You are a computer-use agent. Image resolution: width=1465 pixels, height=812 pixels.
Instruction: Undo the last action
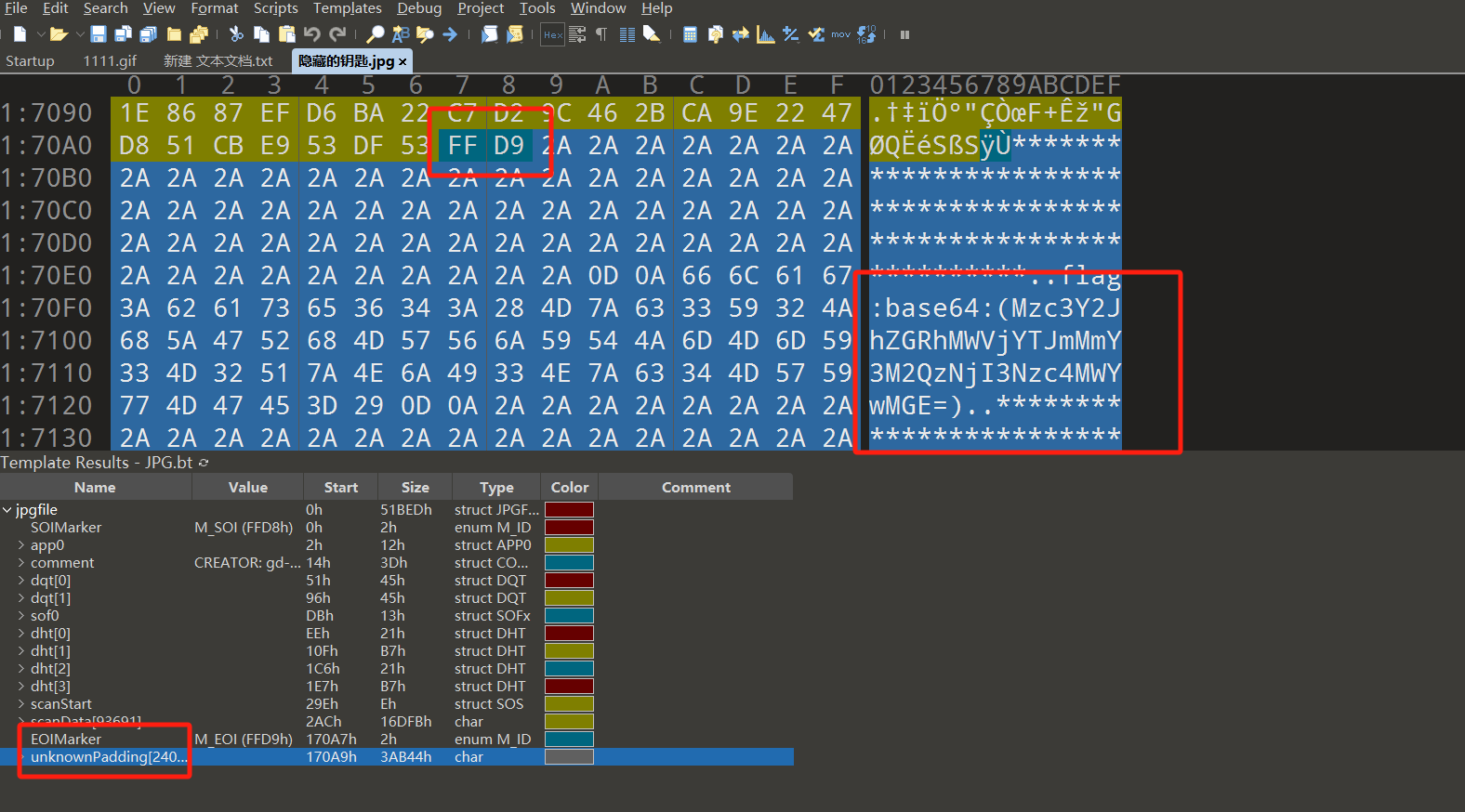[x=311, y=34]
